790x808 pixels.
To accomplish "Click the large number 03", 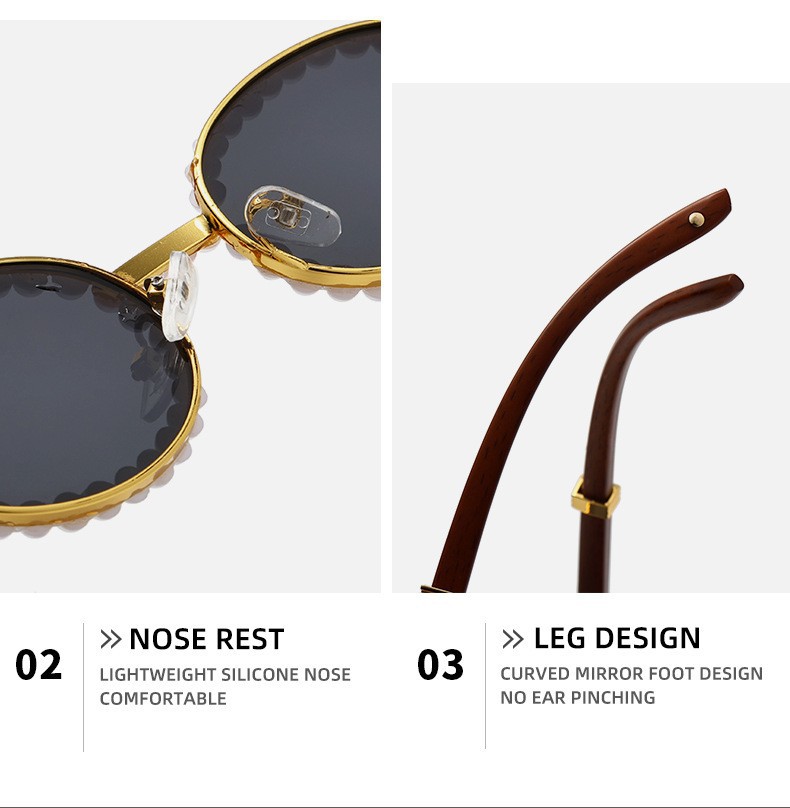I will (x=440, y=664).
